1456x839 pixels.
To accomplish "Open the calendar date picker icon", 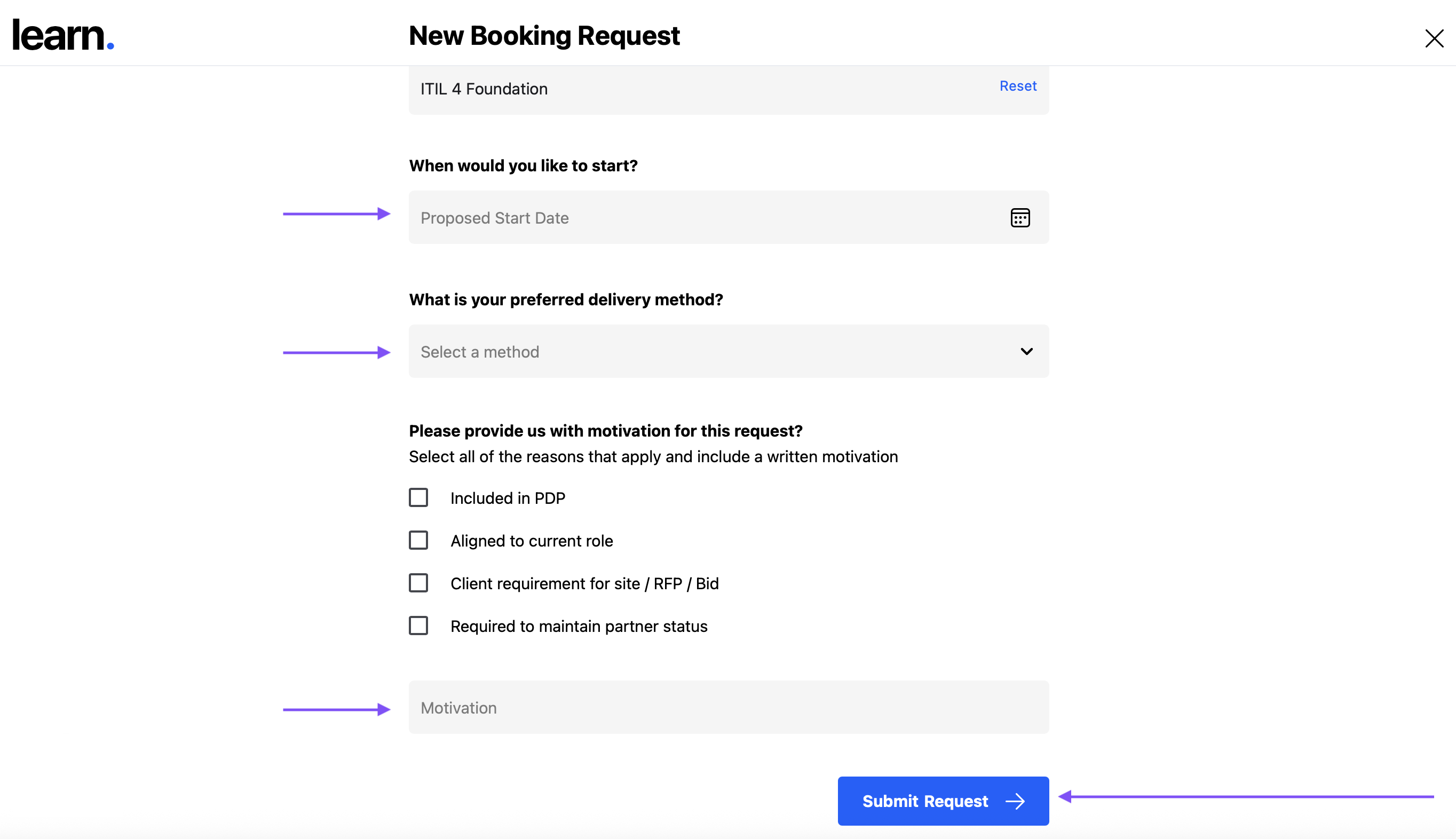I will pos(1020,218).
